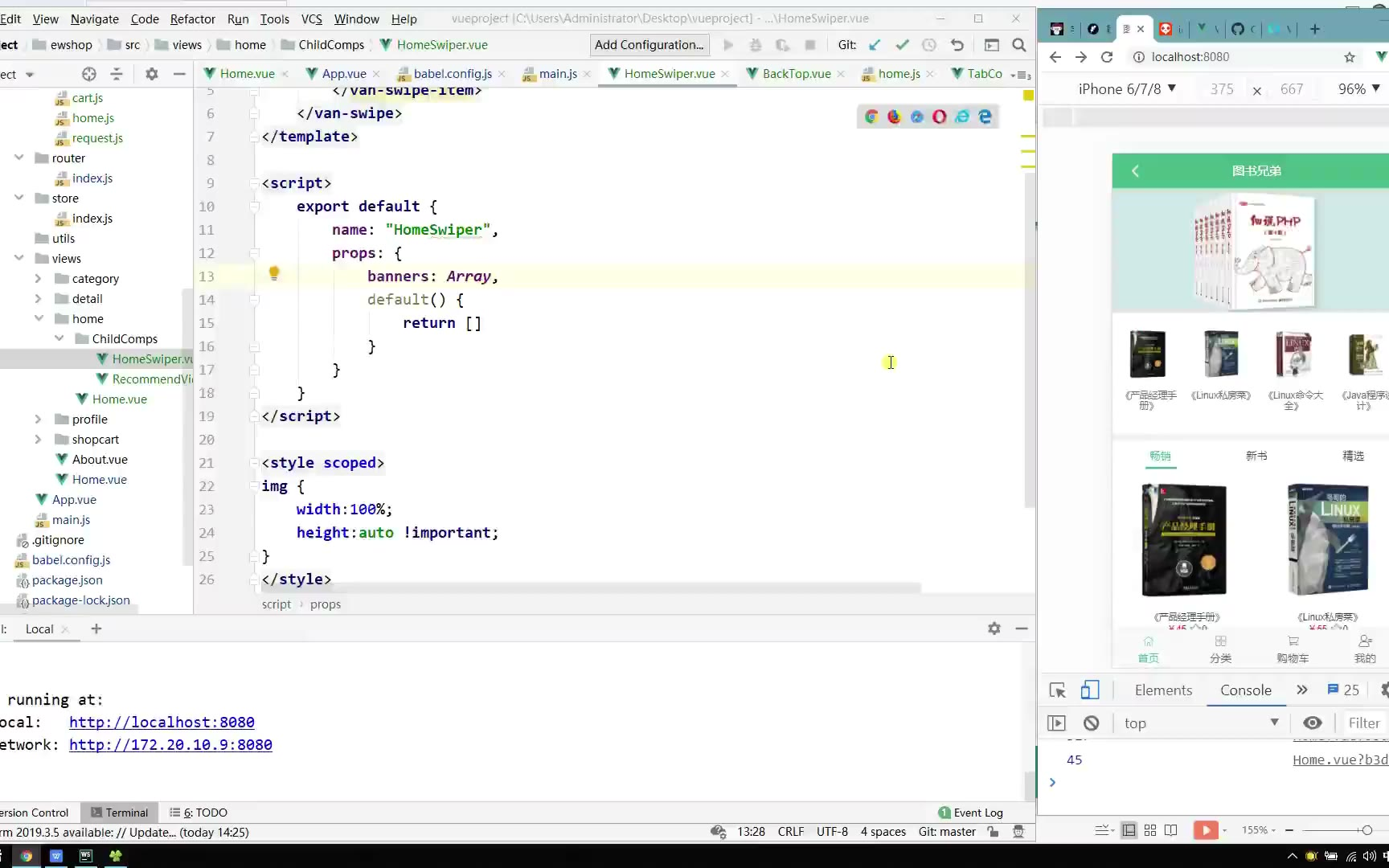Open search everywhere magnifier icon
This screenshot has width=1389, height=868.
point(1019,45)
